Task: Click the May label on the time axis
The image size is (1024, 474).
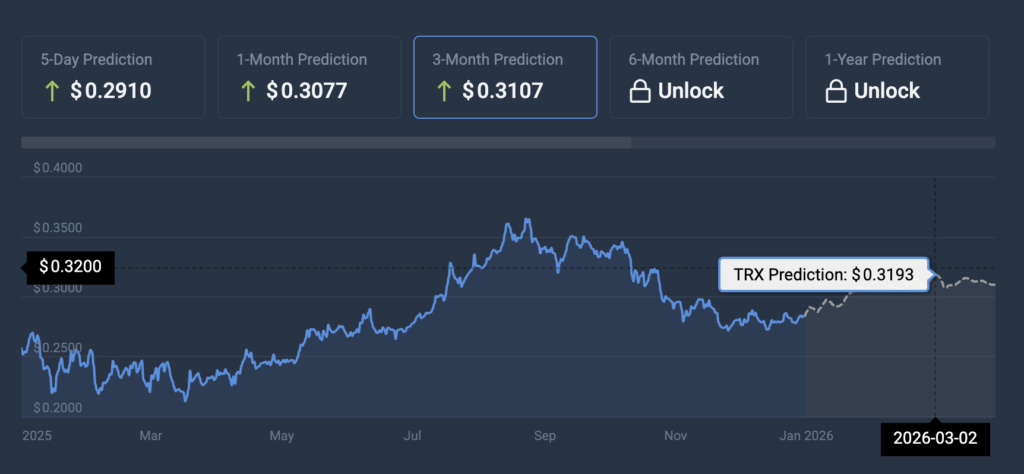Action: [x=282, y=435]
